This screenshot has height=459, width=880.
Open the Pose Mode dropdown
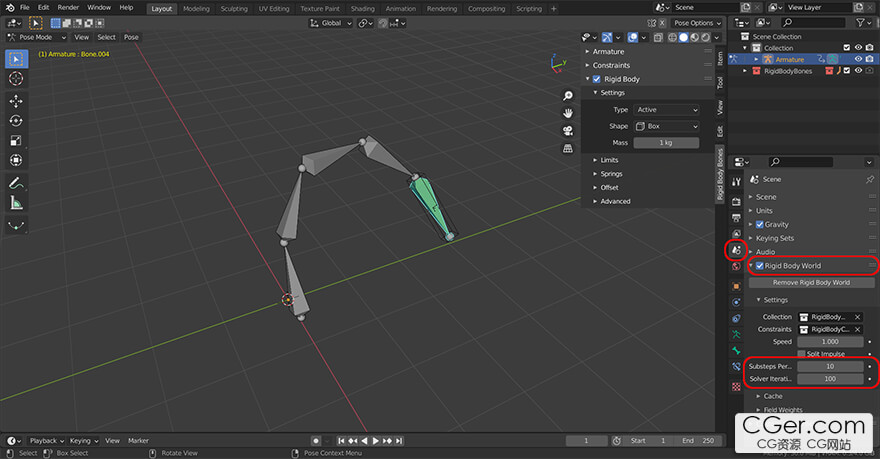(36, 37)
